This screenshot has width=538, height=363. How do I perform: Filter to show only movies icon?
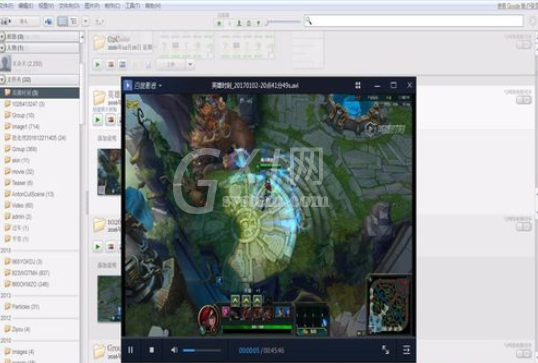click(249, 23)
